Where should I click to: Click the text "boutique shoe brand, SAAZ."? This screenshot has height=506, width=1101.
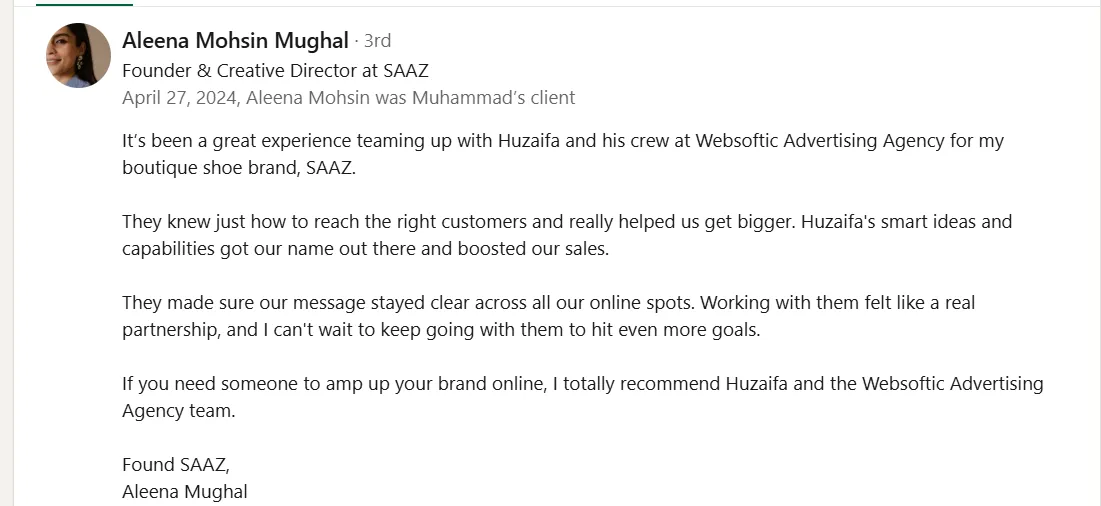coord(239,168)
